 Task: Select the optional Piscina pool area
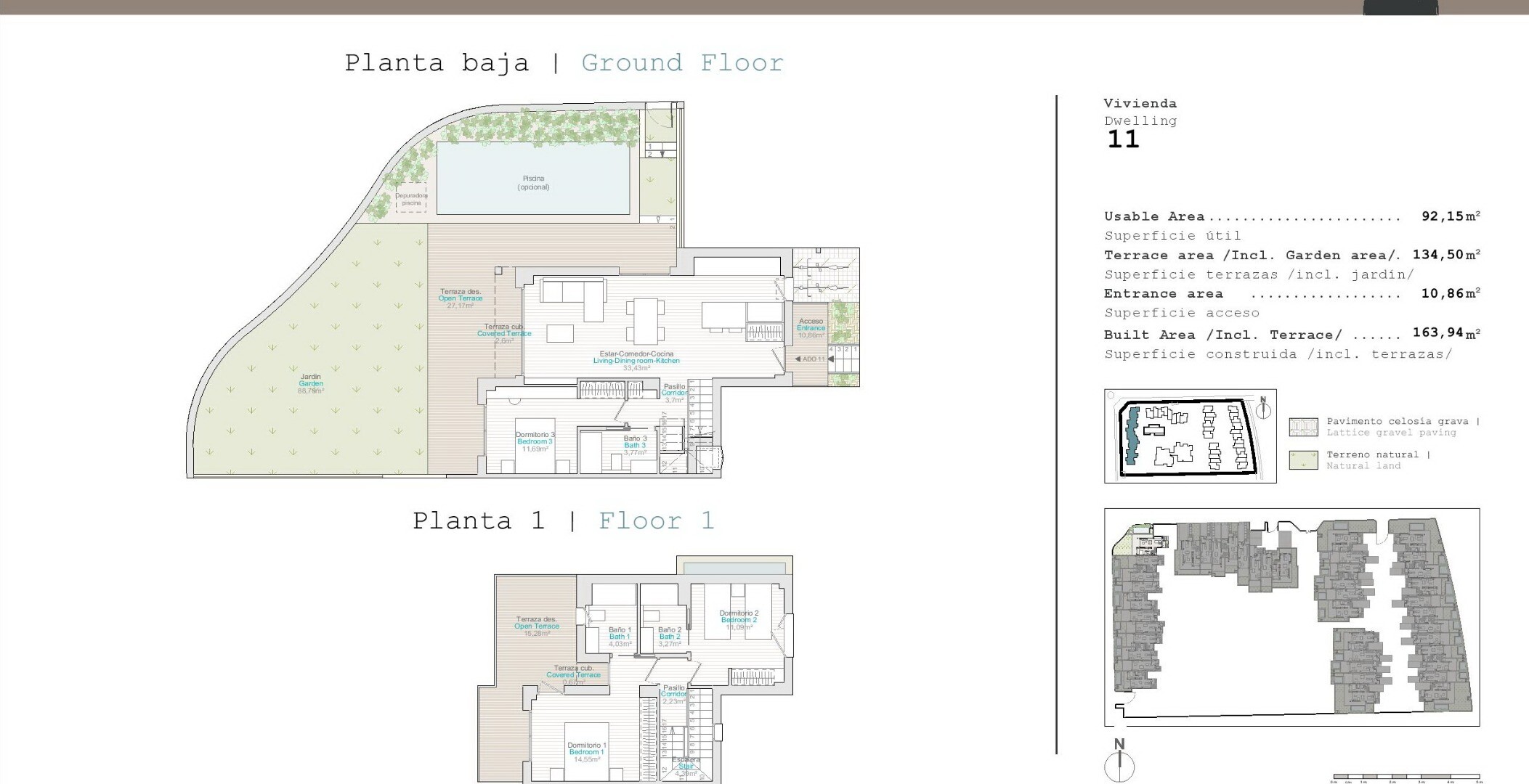[533, 179]
